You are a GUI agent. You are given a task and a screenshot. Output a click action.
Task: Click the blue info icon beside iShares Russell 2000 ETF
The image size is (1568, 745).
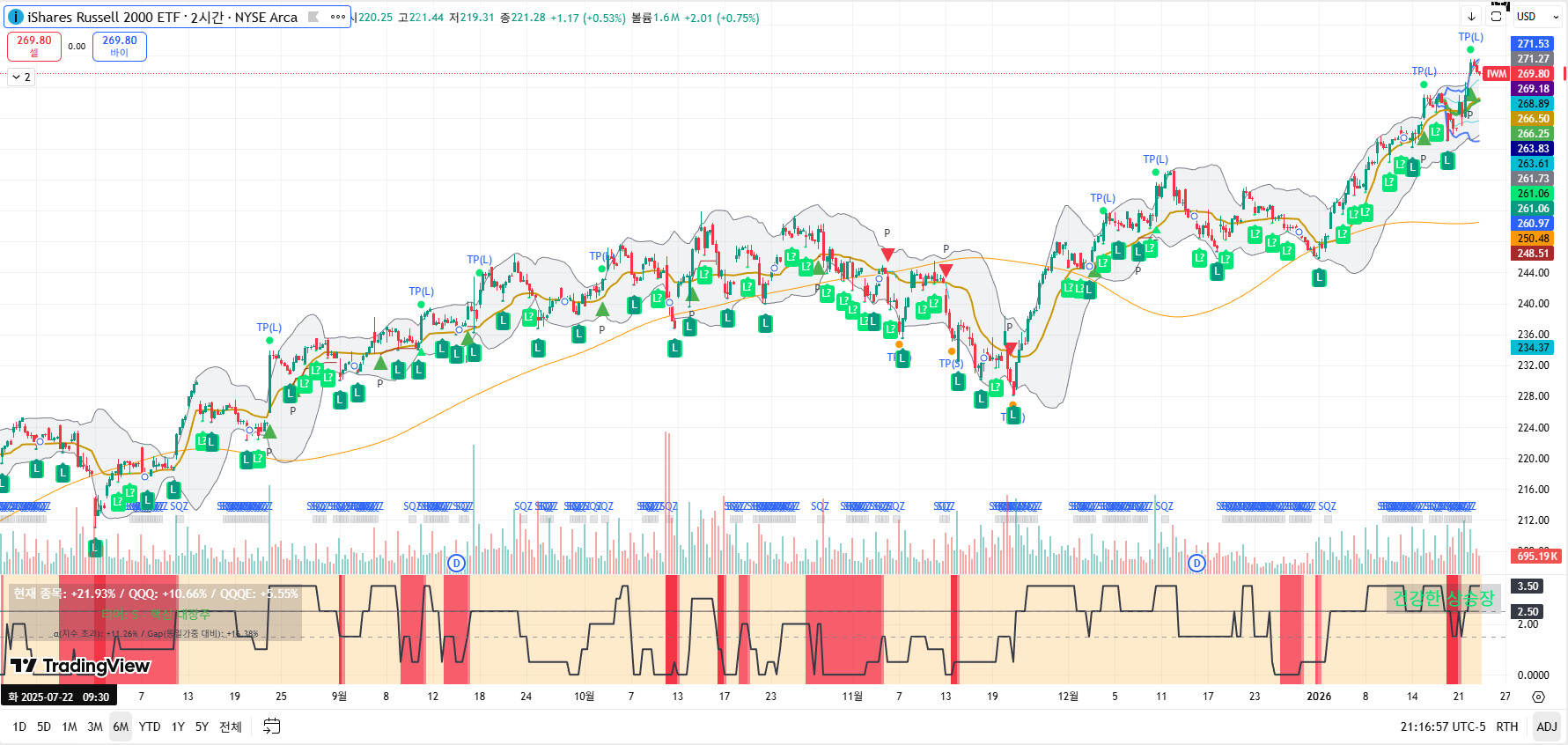(x=16, y=17)
